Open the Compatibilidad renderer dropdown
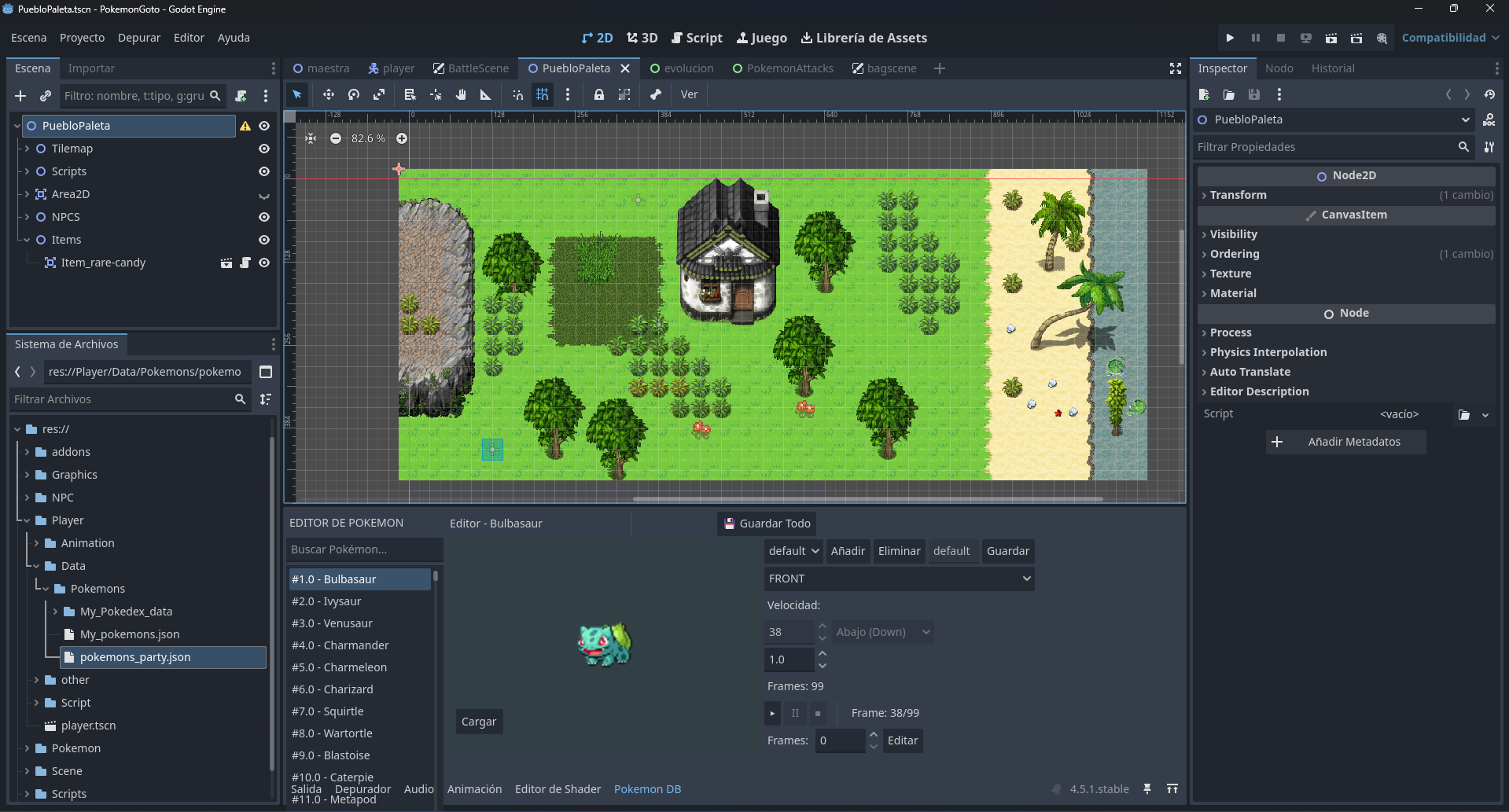1509x812 pixels. 1450,38
